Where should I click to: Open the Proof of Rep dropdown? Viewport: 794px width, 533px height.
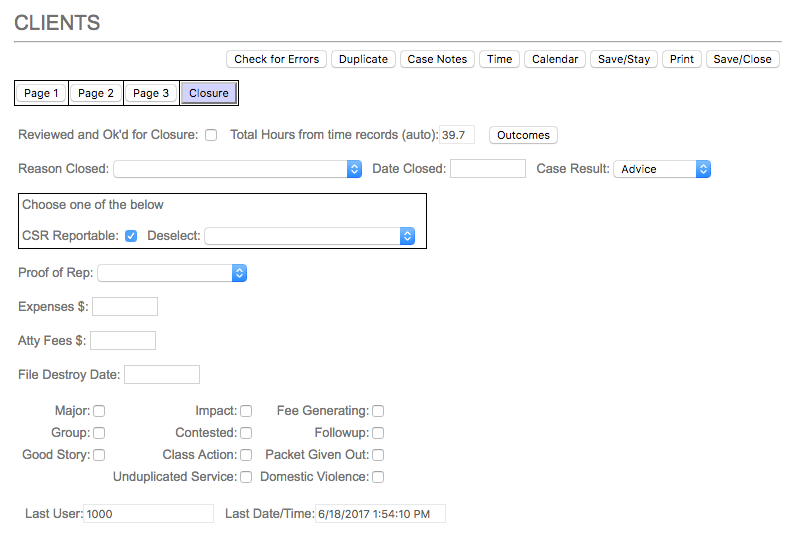pyautogui.click(x=172, y=273)
